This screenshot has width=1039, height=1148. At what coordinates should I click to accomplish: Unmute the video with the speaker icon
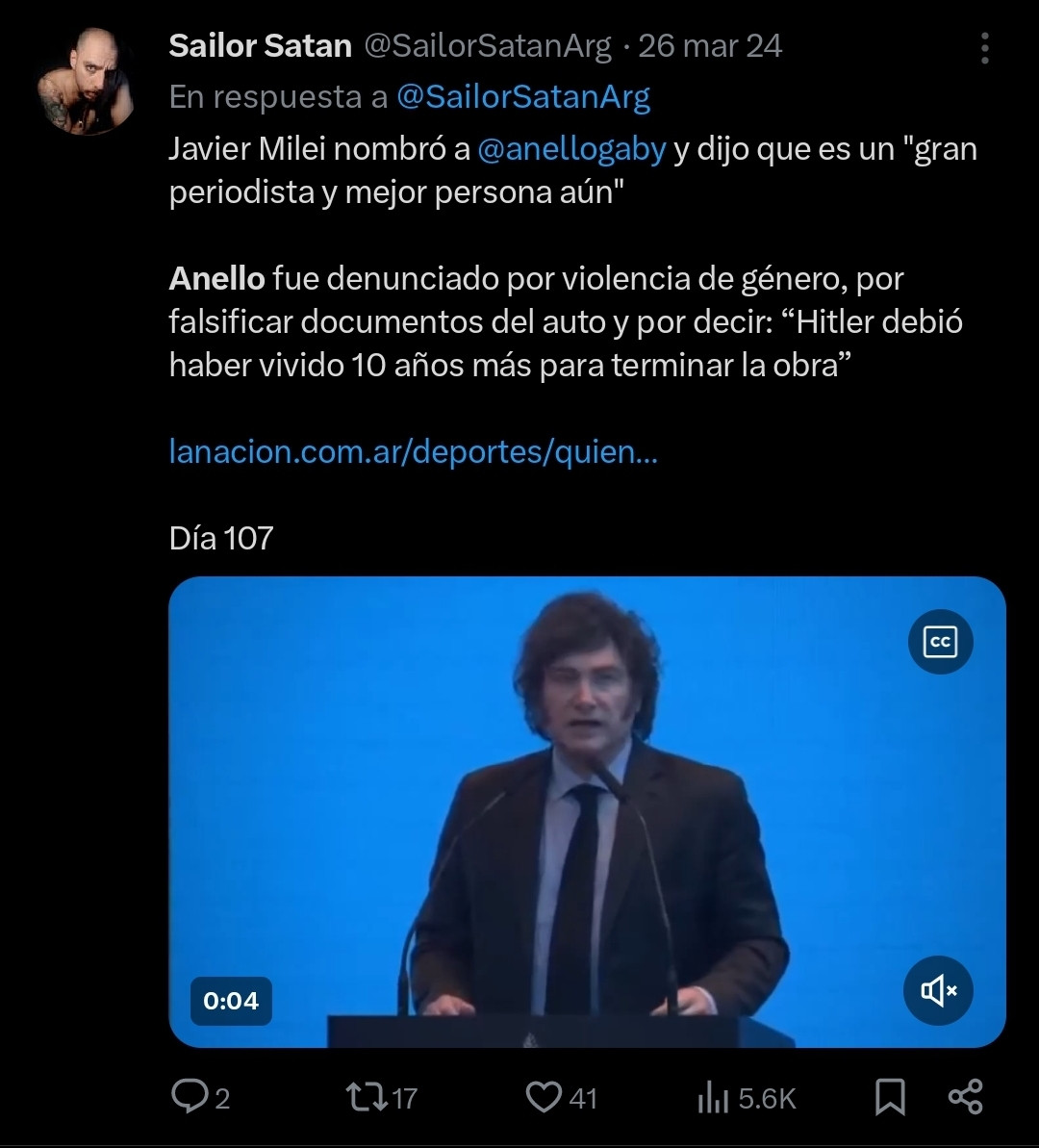(939, 990)
